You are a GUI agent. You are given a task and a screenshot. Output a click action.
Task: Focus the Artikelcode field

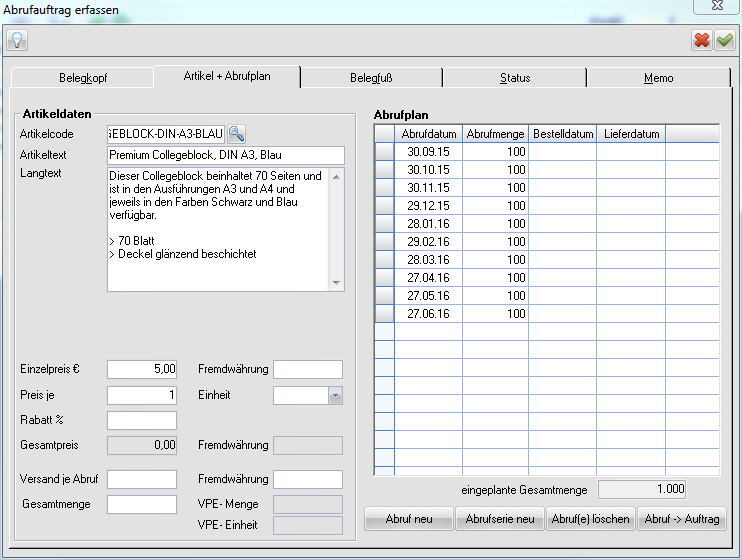tap(166, 134)
